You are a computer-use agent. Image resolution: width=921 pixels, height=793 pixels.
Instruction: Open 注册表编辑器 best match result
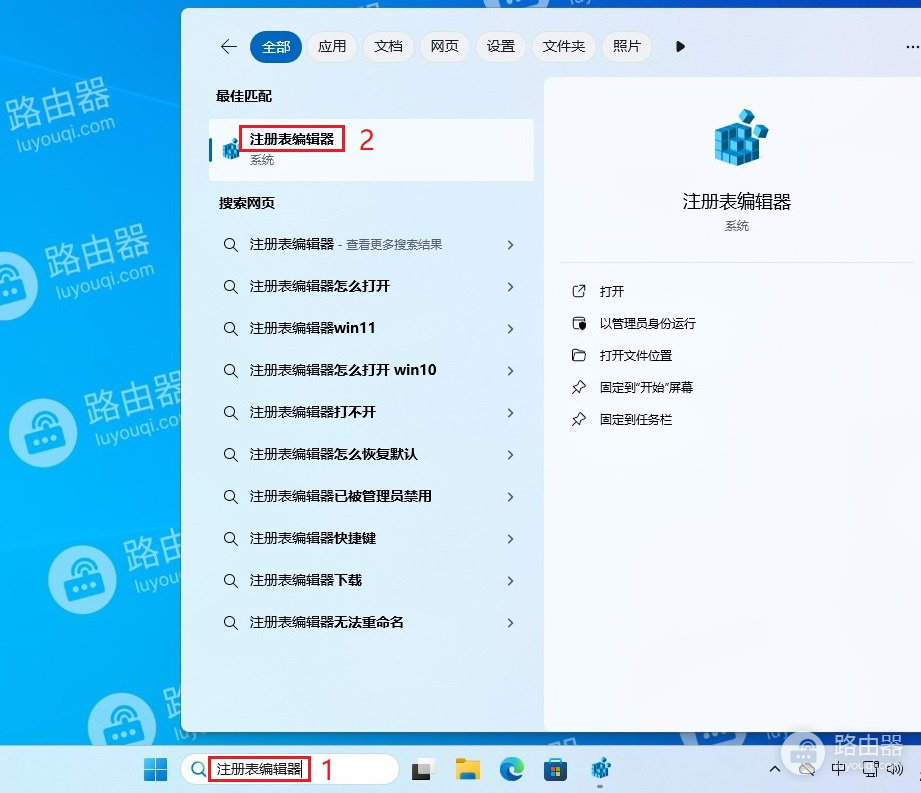pyautogui.click(x=371, y=150)
